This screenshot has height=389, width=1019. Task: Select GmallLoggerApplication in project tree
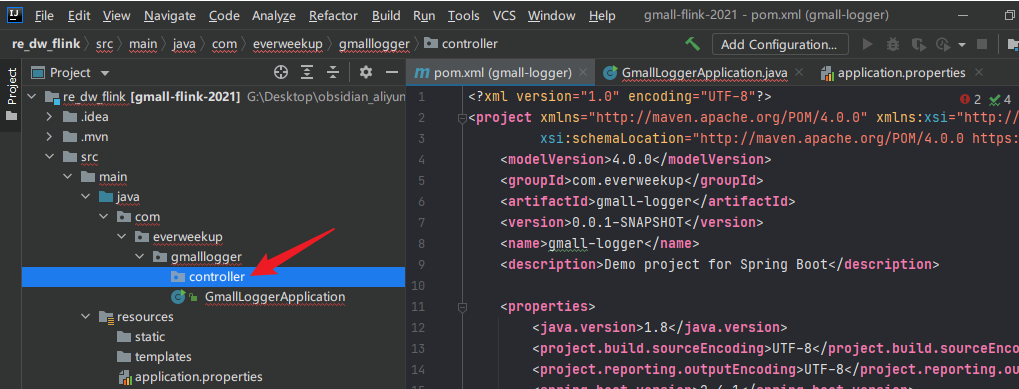[x=275, y=297]
